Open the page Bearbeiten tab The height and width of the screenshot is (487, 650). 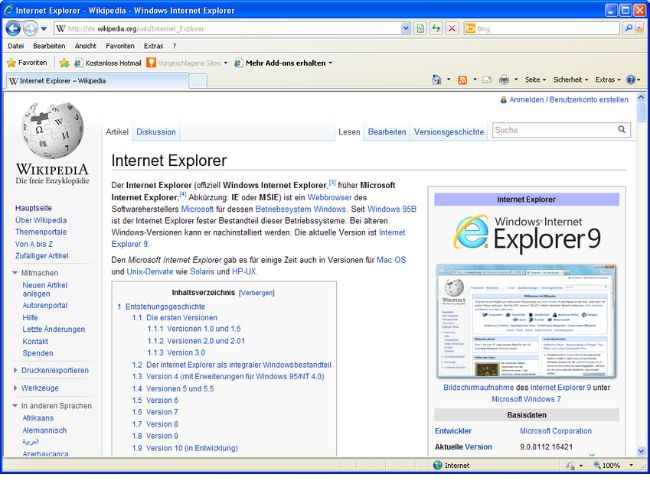[x=387, y=132]
